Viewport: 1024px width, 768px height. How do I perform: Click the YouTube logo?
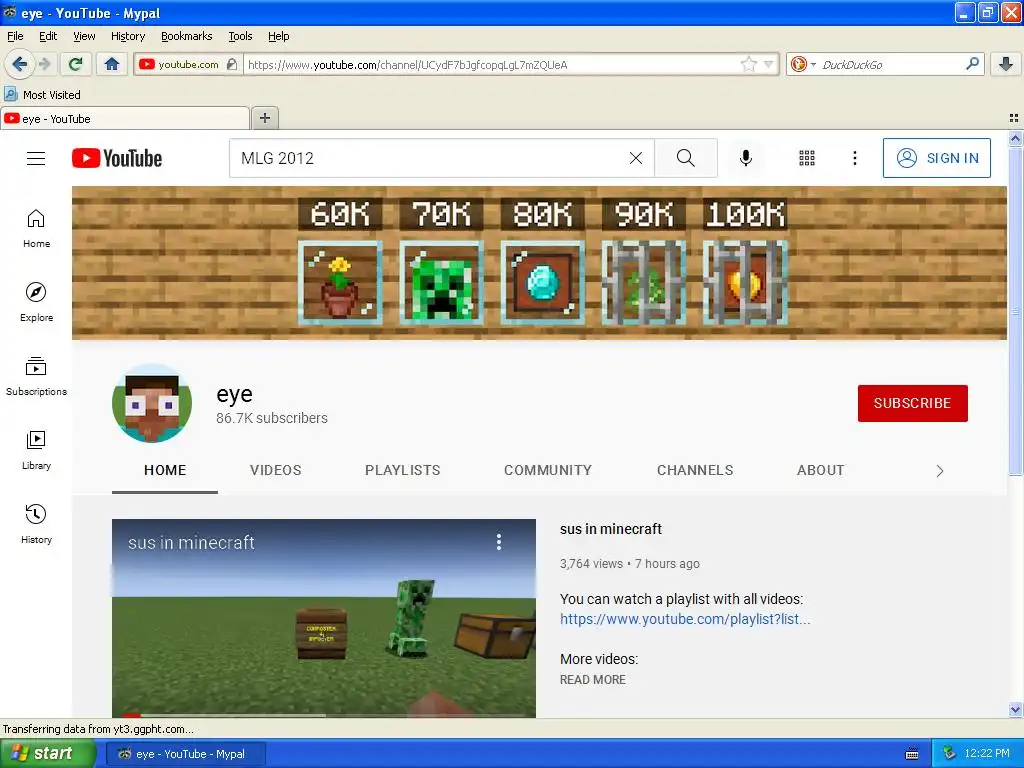pos(117,158)
